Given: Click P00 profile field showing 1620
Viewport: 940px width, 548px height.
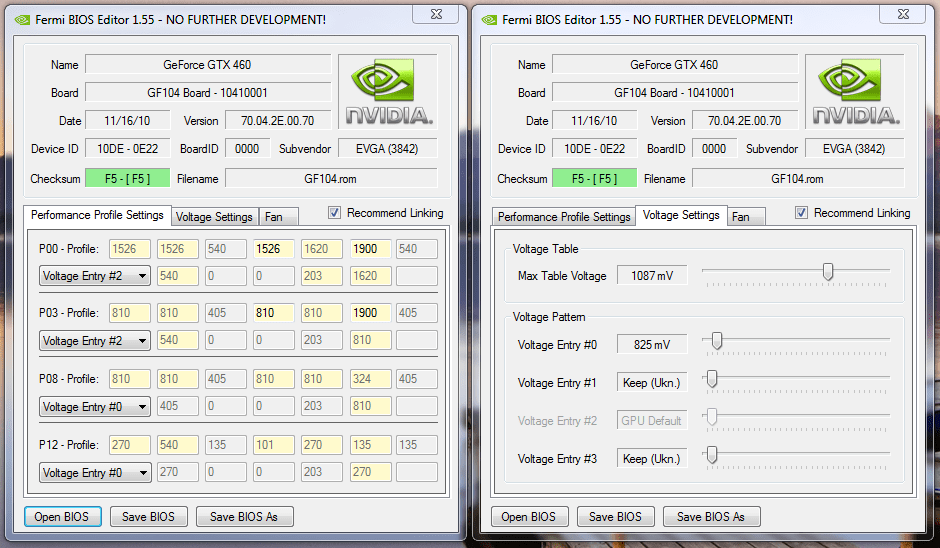Looking at the screenshot, I should [321, 249].
